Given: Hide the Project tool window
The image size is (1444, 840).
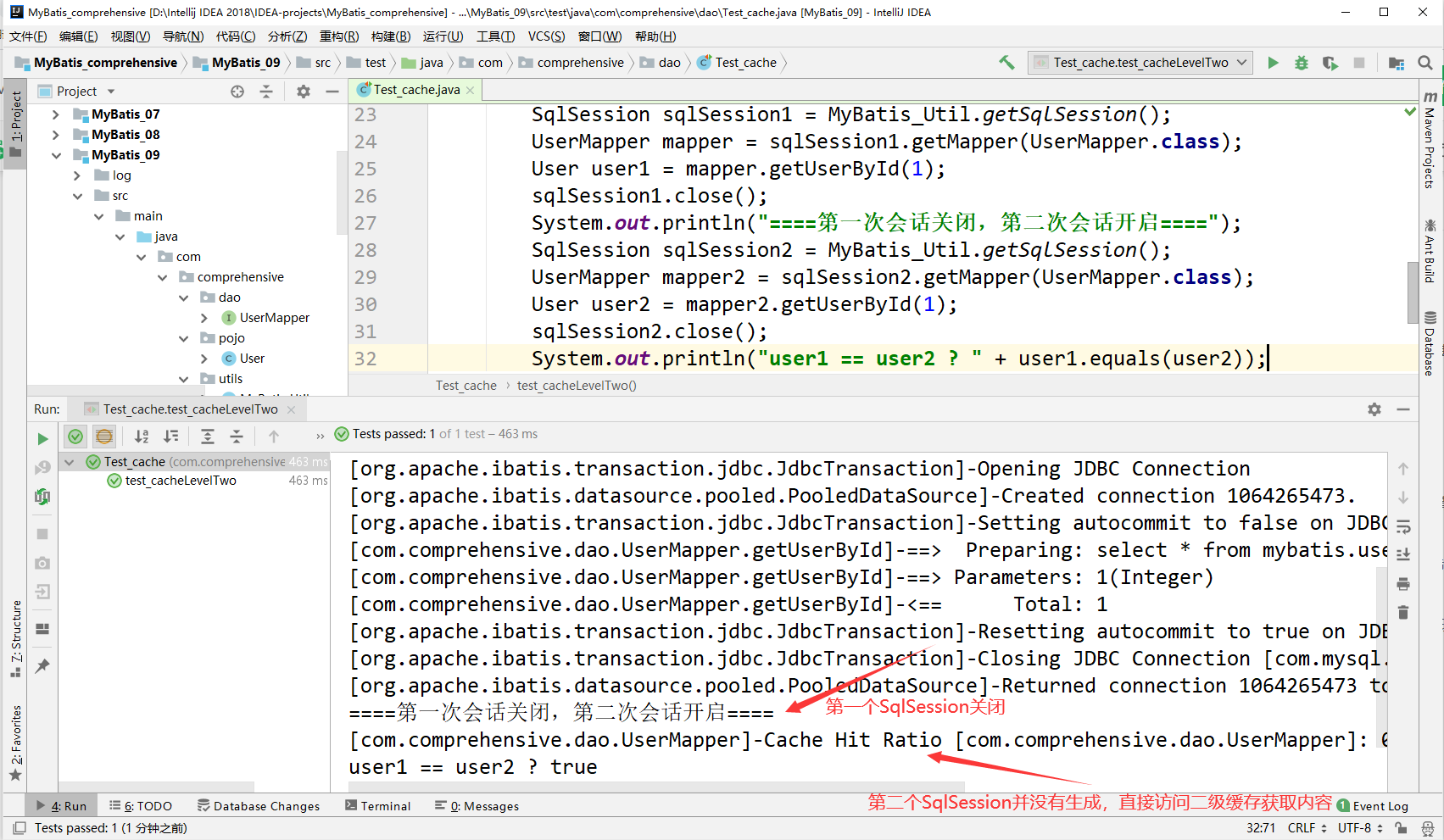Looking at the screenshot, I should click(x=332, y=92).
